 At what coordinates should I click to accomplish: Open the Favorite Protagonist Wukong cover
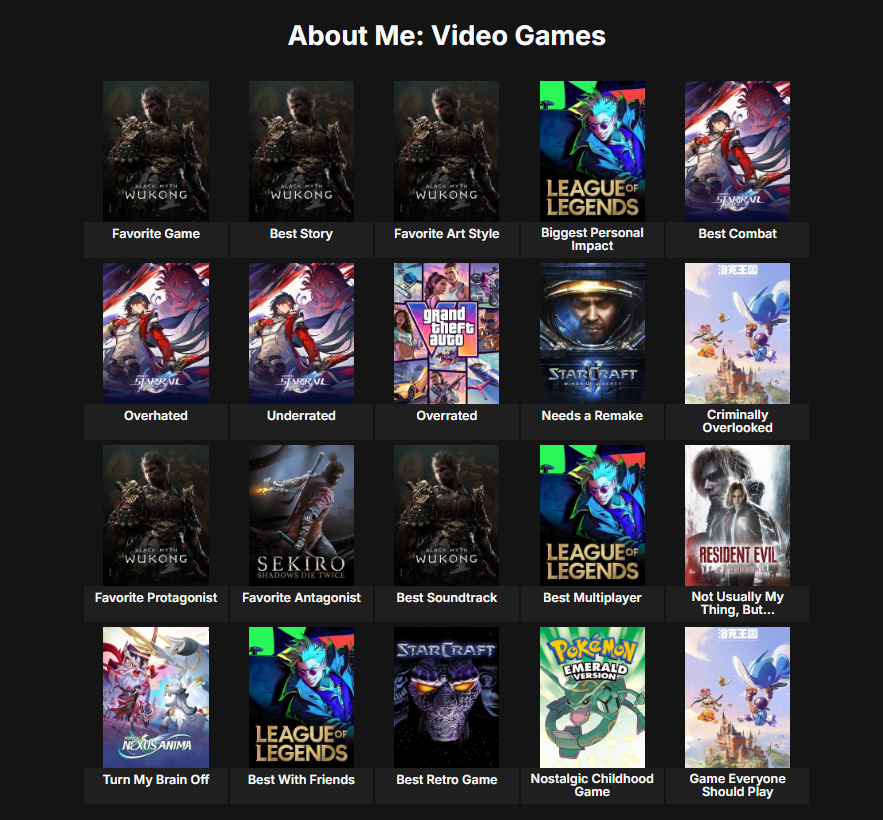pos(156,515)
